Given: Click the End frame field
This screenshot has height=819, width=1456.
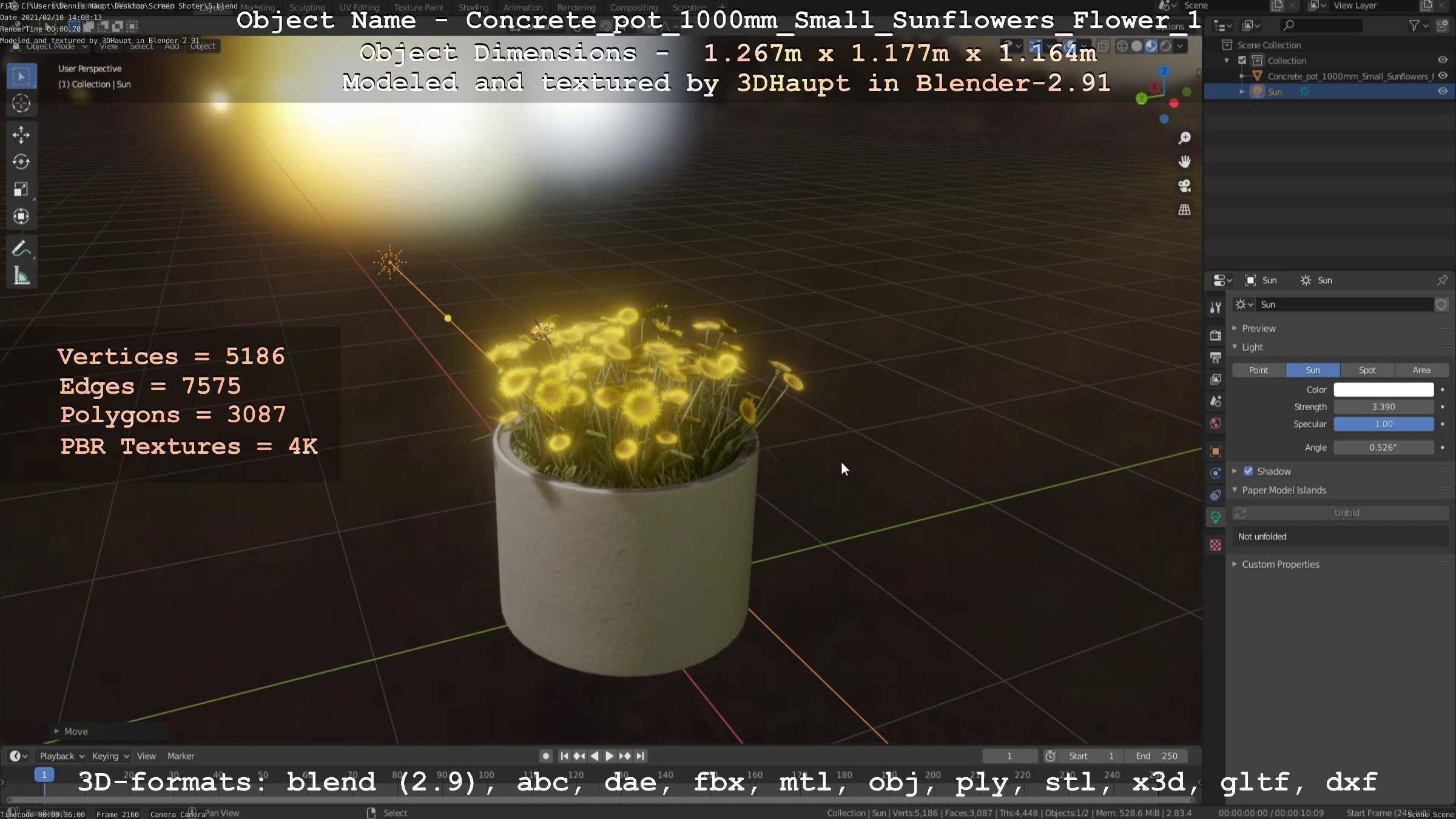Looking at the screenshot, I should [x=1156, y=756].
